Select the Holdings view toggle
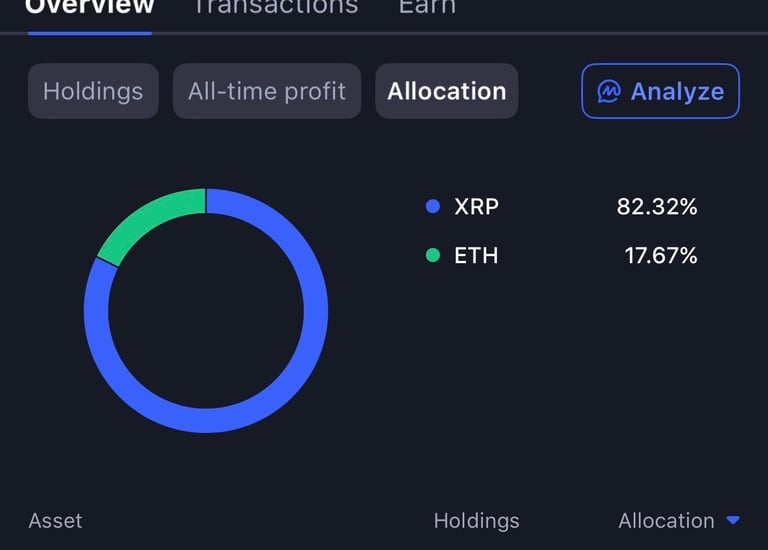 (93, 91)
